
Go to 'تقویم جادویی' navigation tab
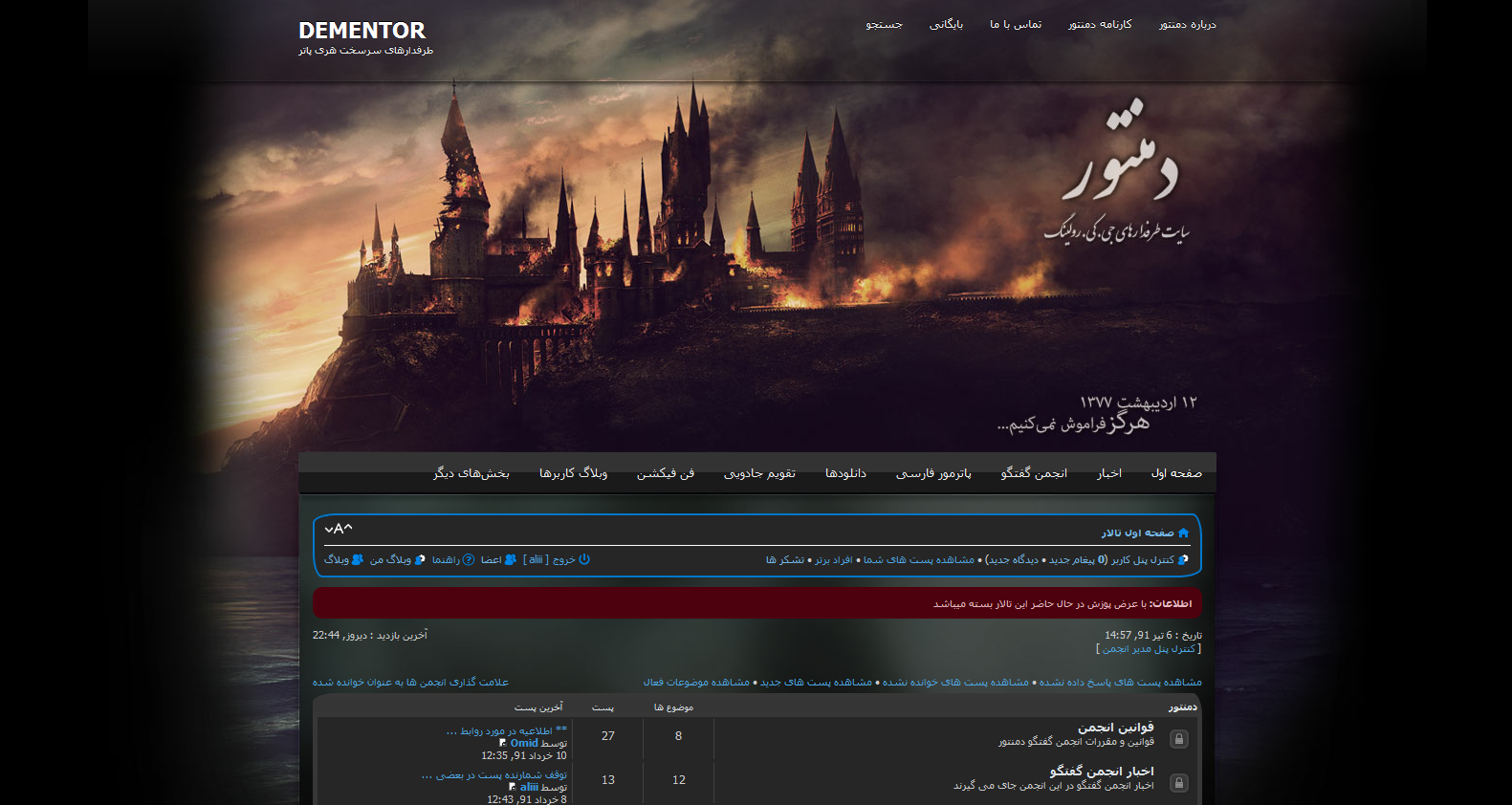coord(759,473)
